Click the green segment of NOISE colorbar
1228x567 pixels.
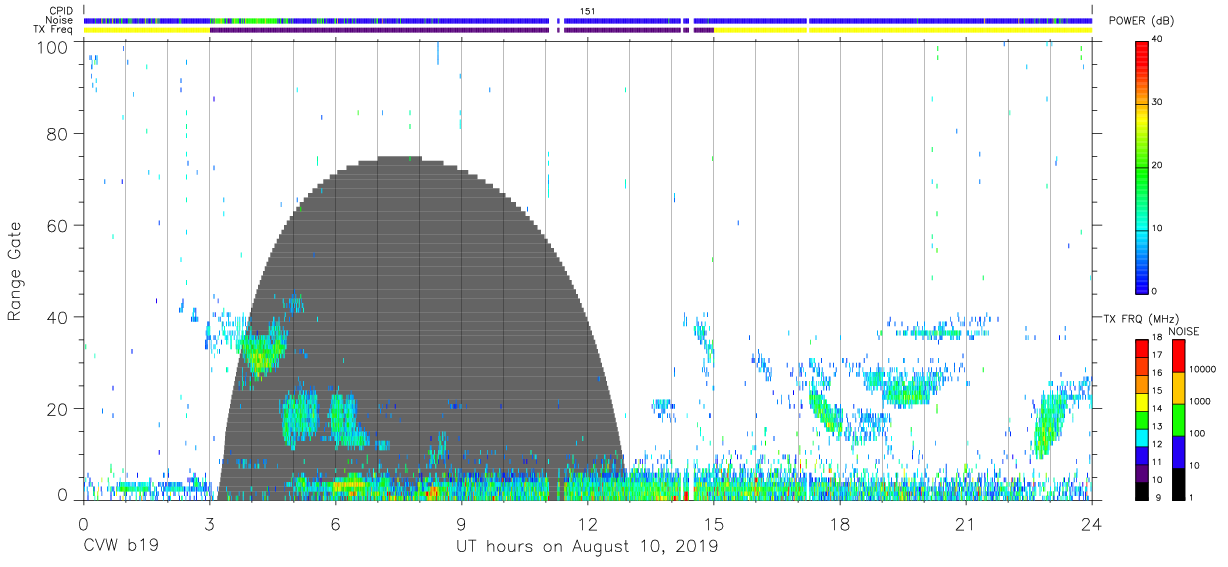pyautogui.click(x=1177, y=419)
